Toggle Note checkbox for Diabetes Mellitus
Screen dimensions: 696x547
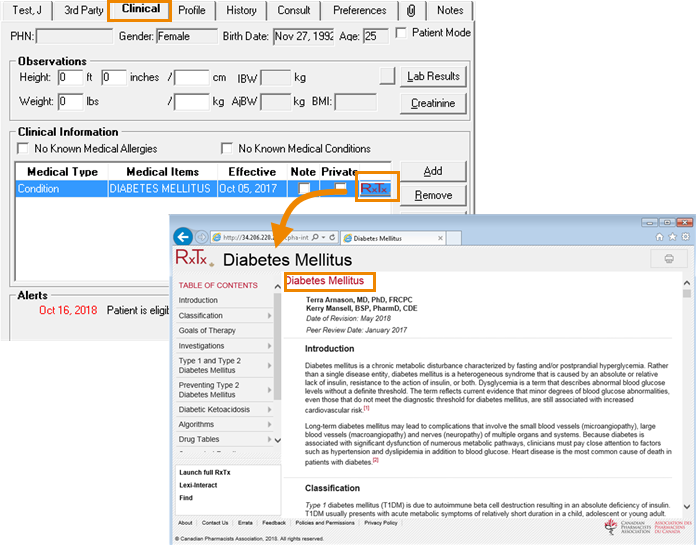tap(304, 189)
